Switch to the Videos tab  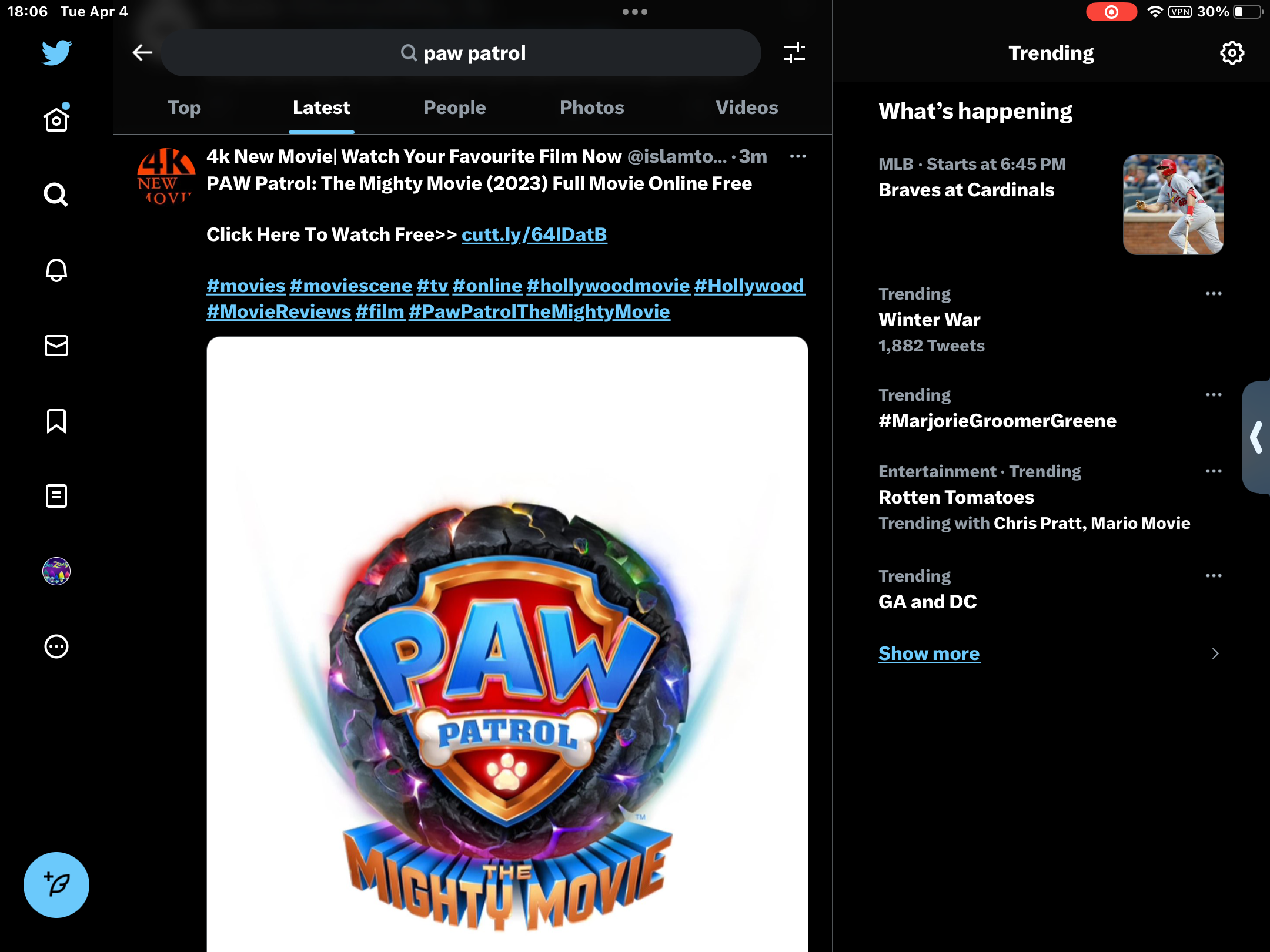(x=747, y=108)
